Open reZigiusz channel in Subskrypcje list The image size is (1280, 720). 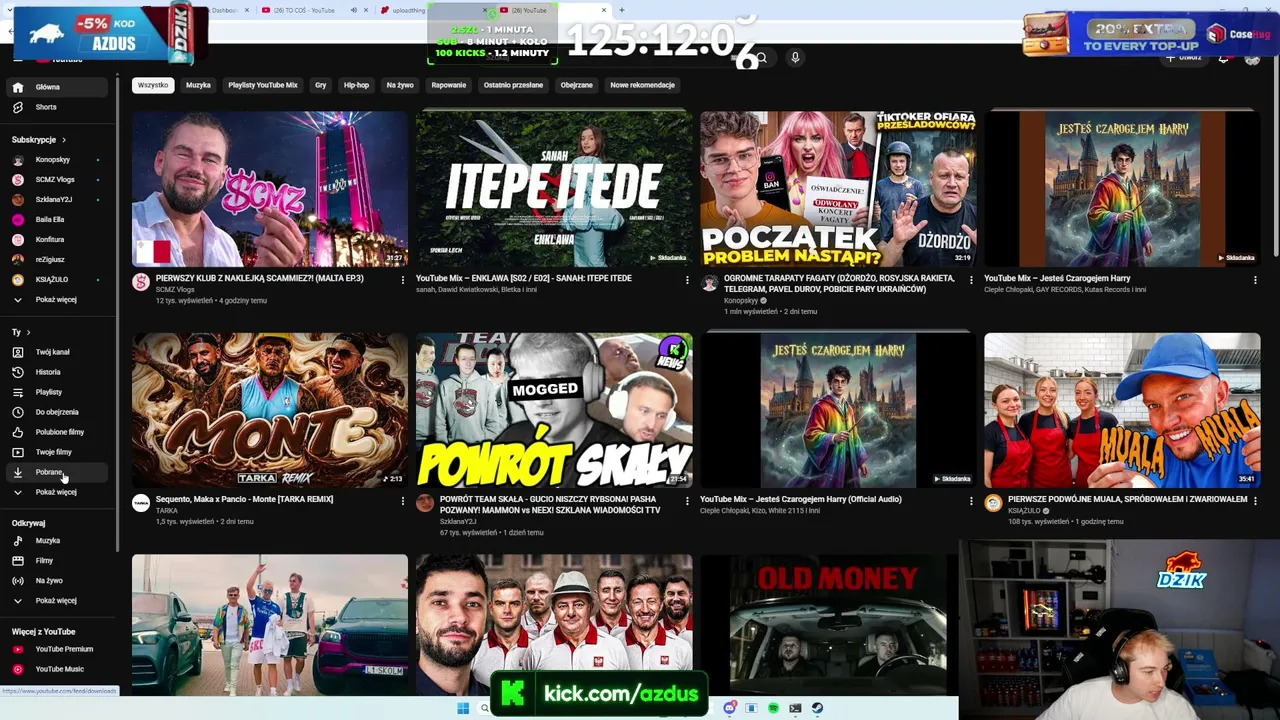click(59, 260)
